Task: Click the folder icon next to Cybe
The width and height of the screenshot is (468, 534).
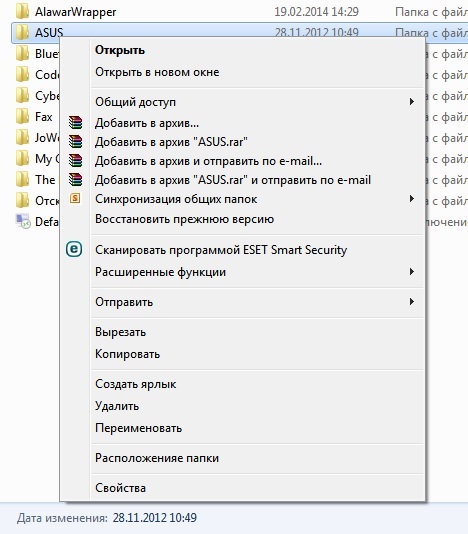Action: coord(22,96)
